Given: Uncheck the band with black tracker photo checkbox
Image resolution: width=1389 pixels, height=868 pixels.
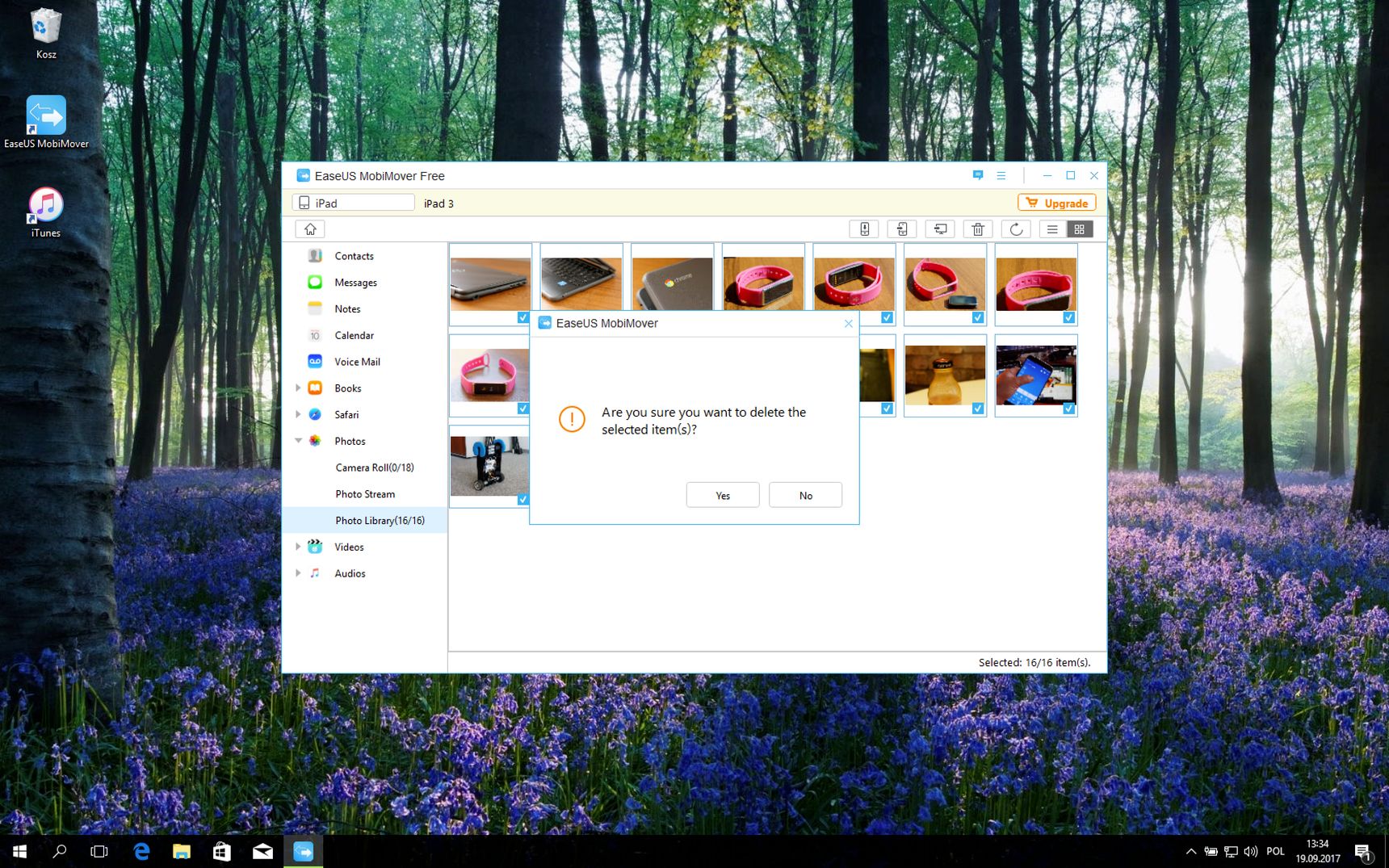Looking at the screenshot, I should (978, 318).
